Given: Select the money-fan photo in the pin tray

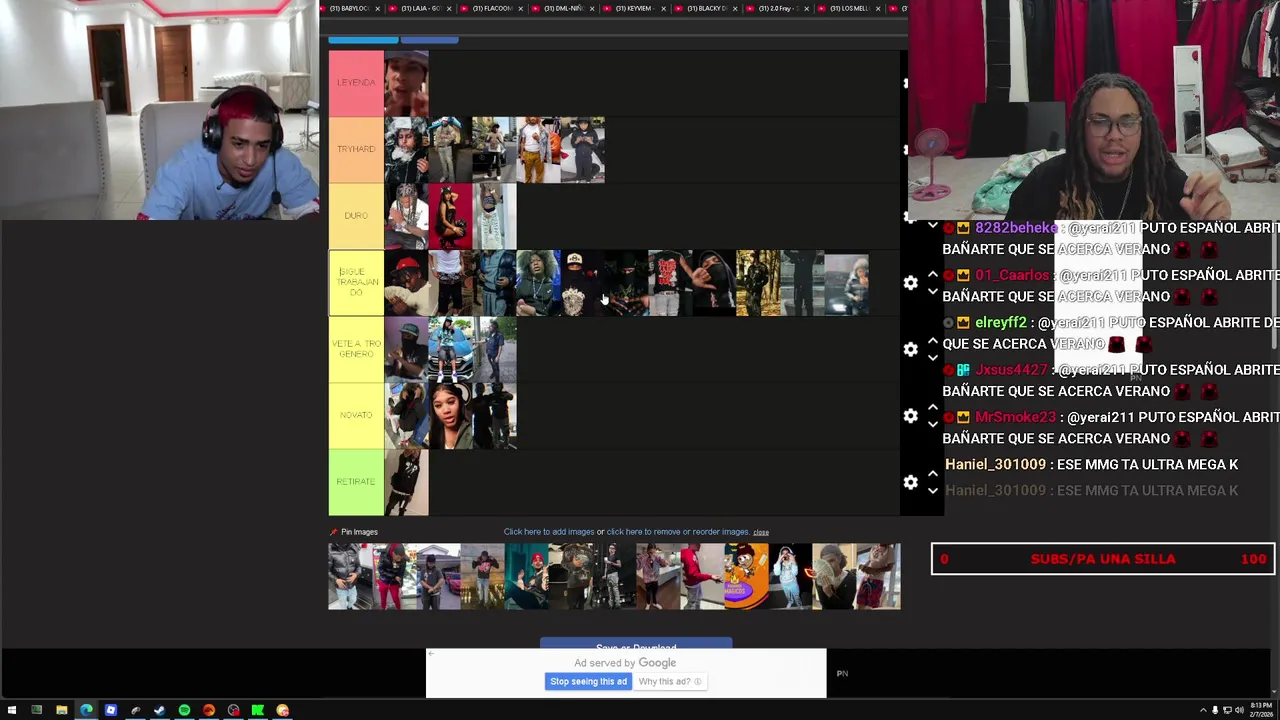Looking at the screenshot, I should tap(834, 577).
